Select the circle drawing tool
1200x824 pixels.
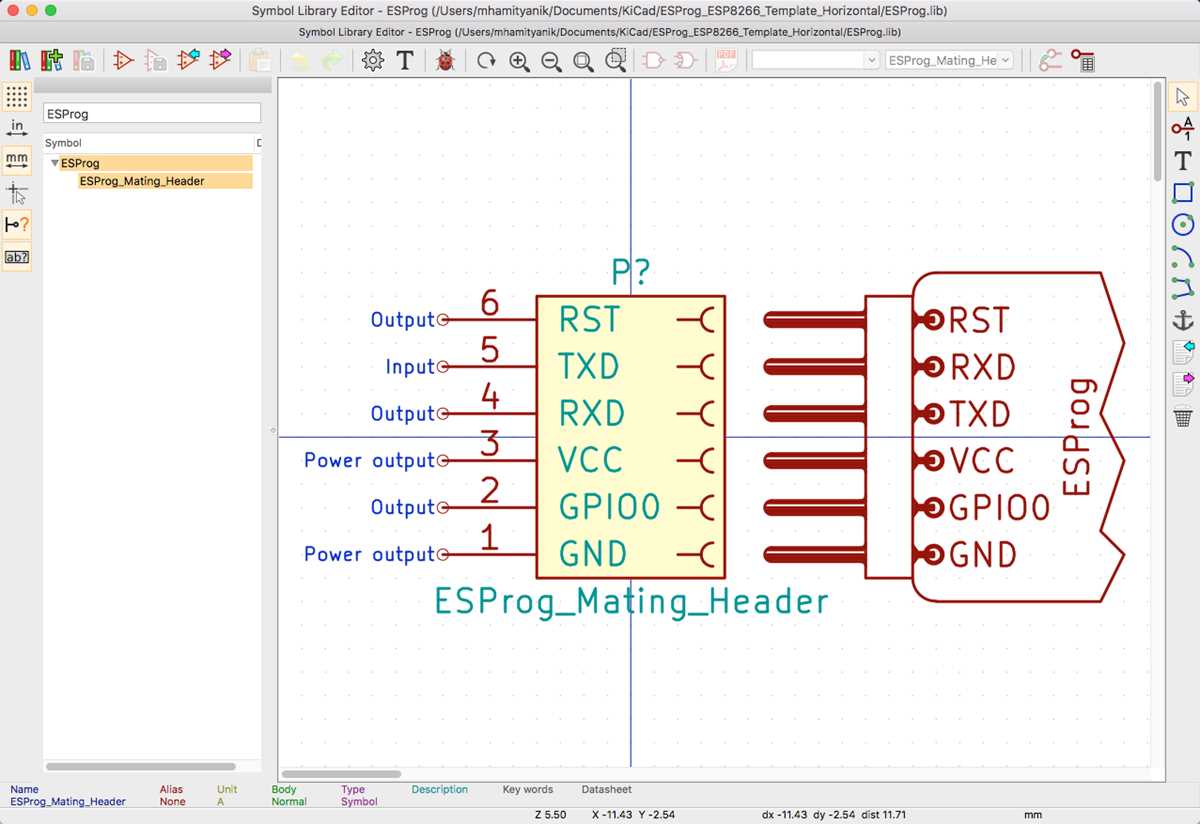[1183, 224]
